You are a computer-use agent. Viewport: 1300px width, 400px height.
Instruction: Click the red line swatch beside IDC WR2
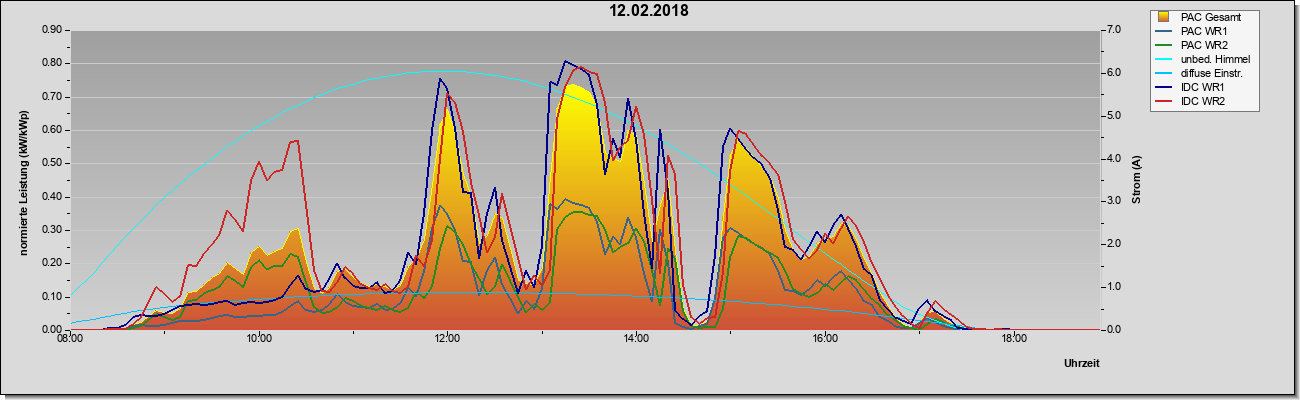coord(1165,101)
